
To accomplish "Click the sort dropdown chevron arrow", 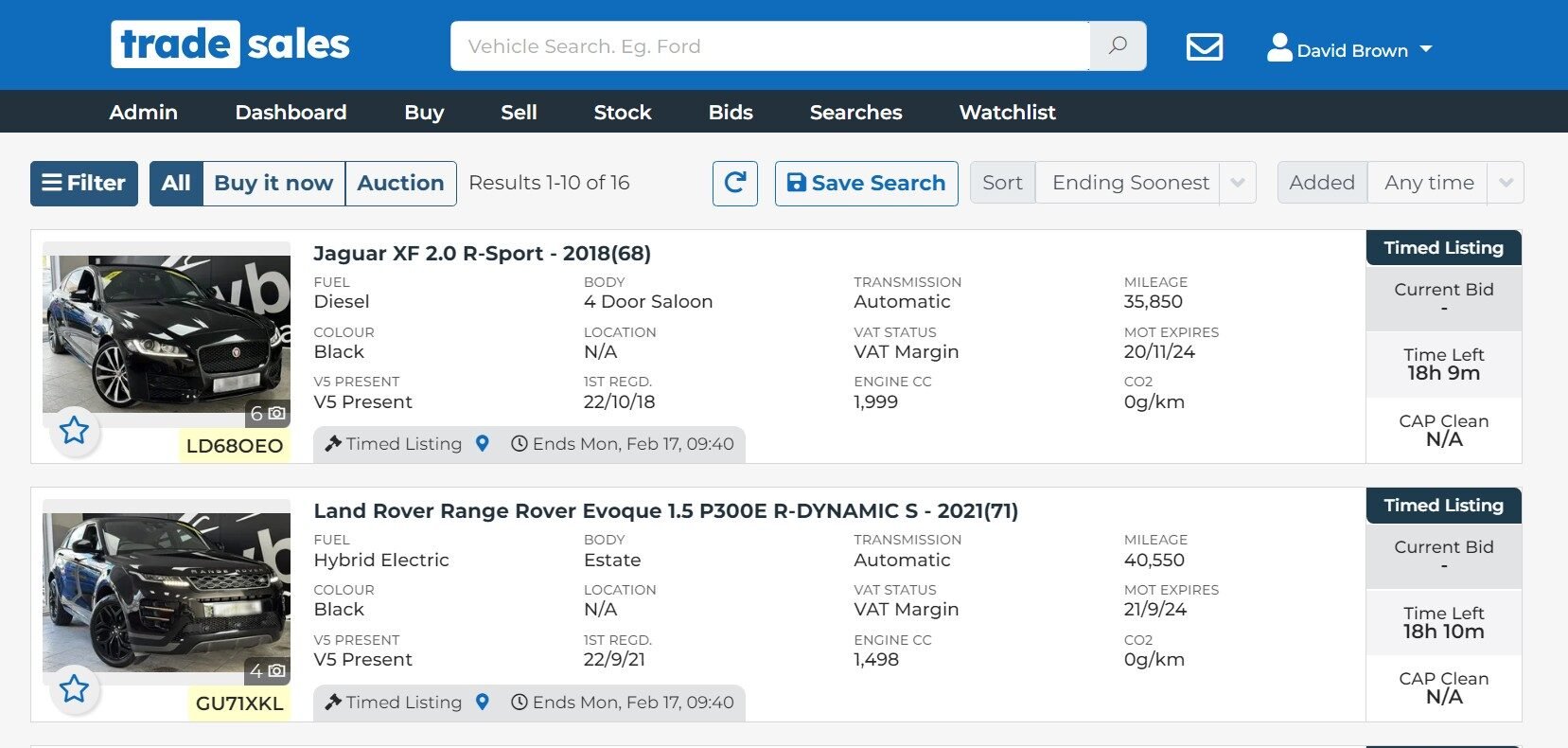I will tap(1238, 183).
